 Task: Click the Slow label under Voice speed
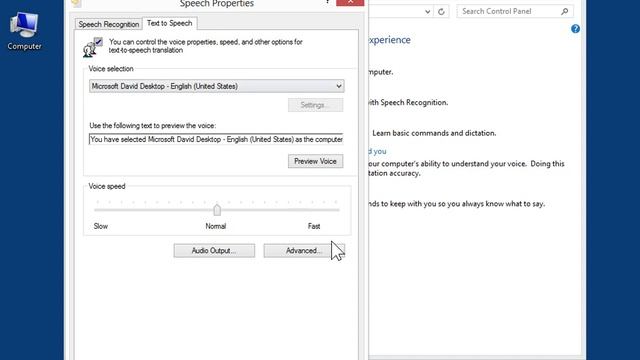click(101, 226)
